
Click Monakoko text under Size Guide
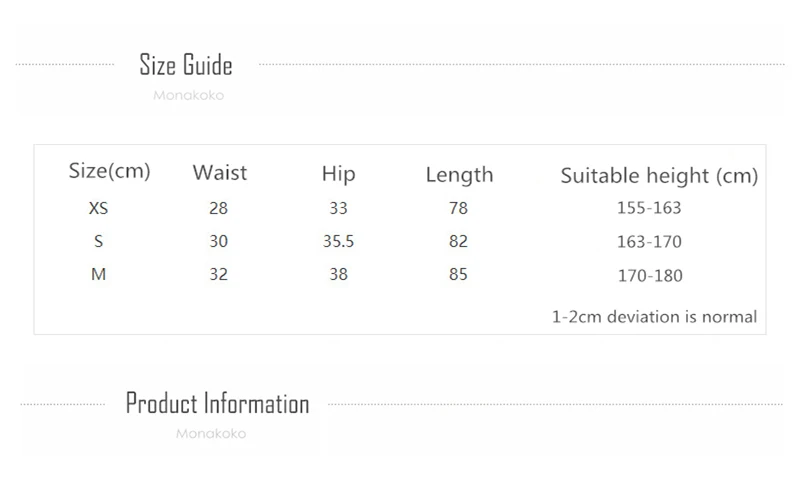click(189, 96)
